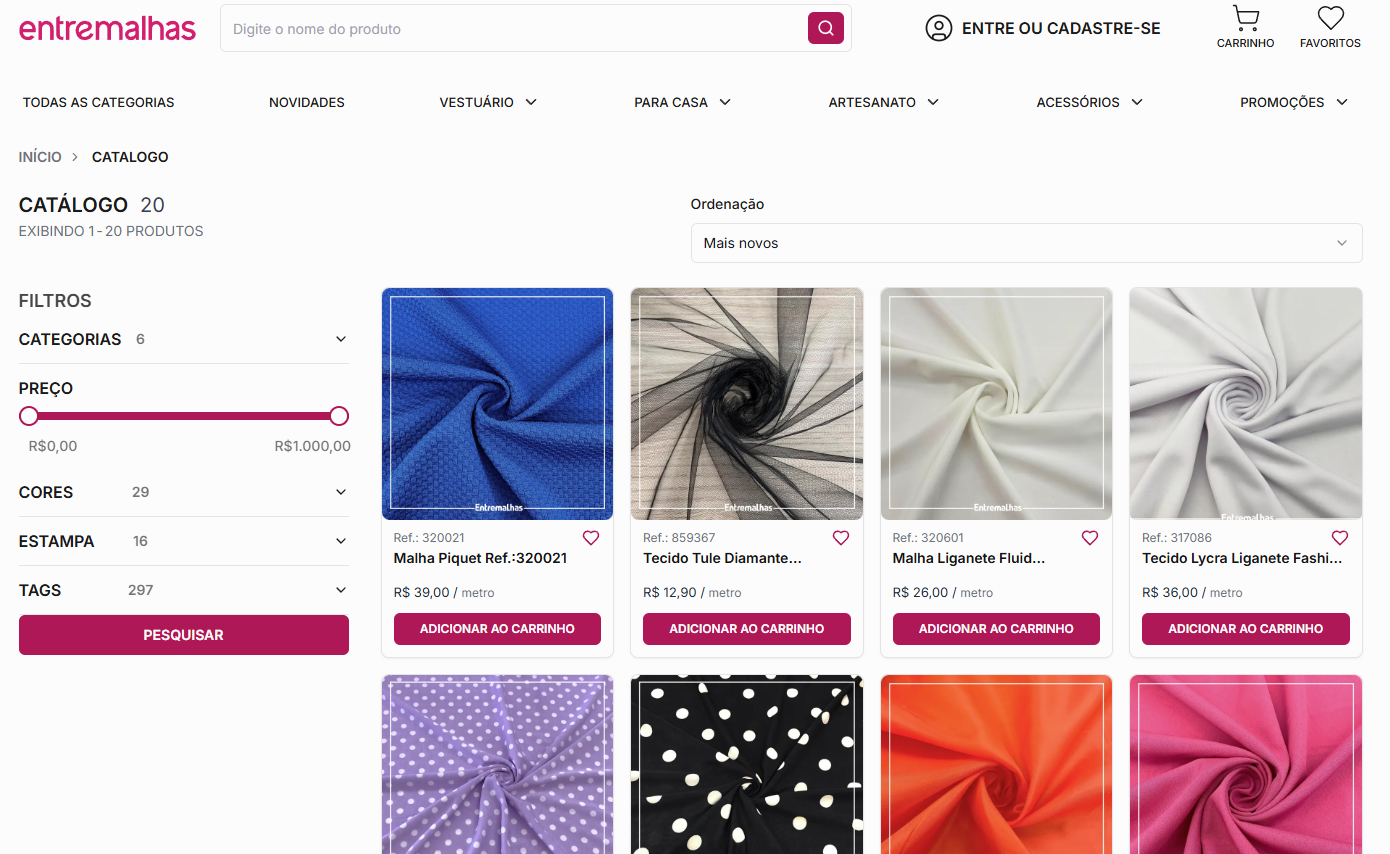
Task: Expand the Categorias filter
Action: tap(184, 339)
